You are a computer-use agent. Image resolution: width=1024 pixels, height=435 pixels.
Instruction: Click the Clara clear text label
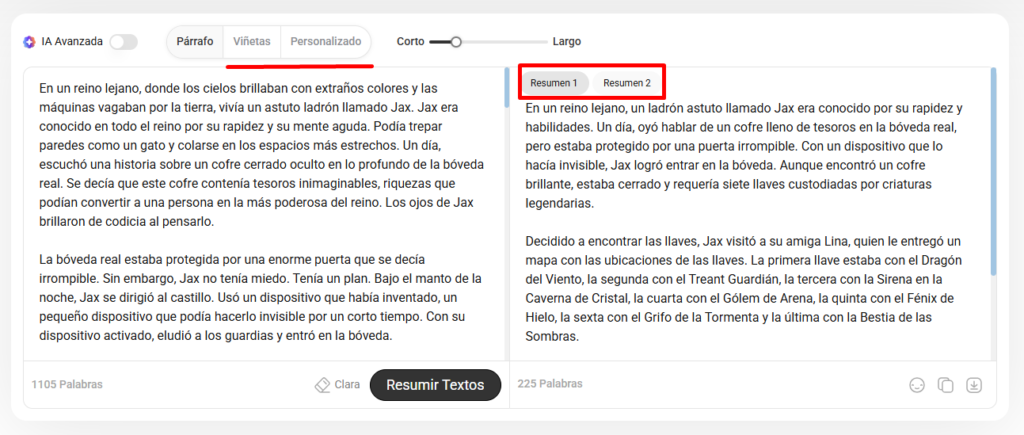click(347, 385)
